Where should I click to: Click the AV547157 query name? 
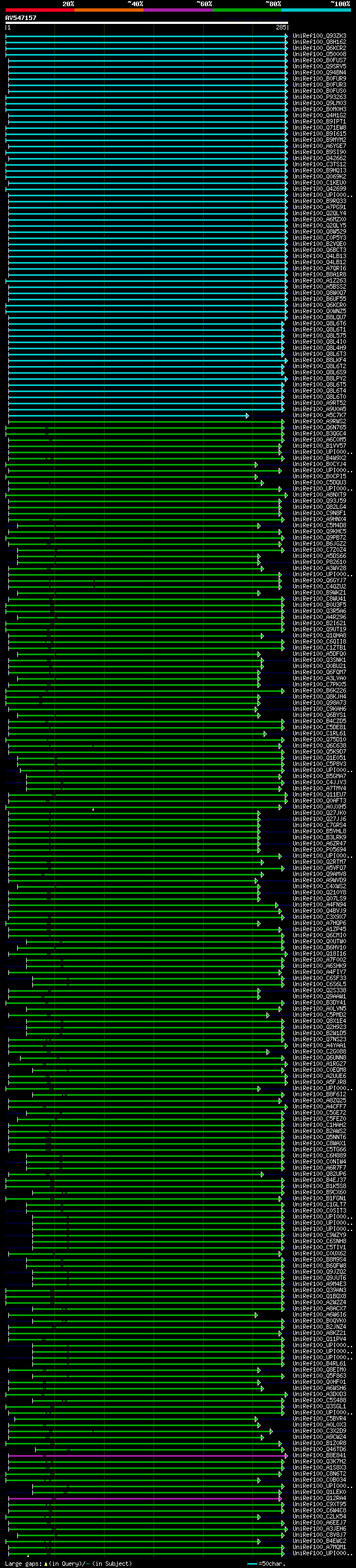coord(21,18)
